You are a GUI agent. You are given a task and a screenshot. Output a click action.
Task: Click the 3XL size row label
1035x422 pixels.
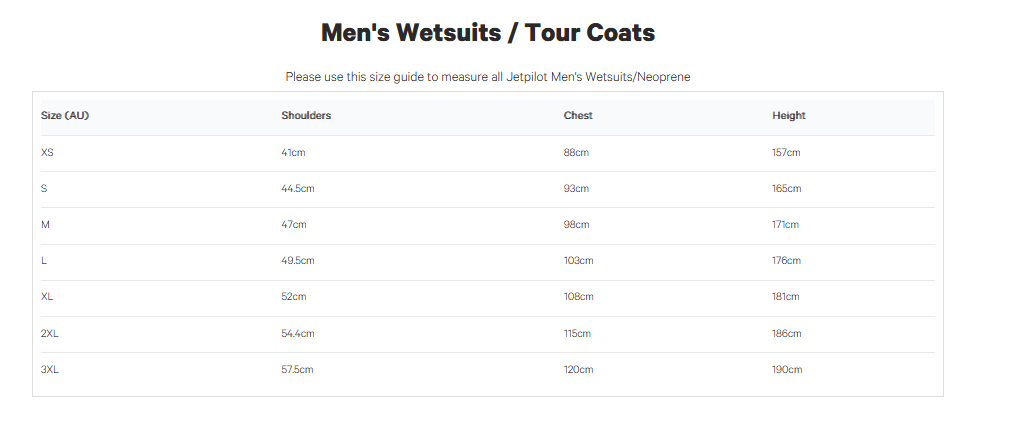pos(50,370)
